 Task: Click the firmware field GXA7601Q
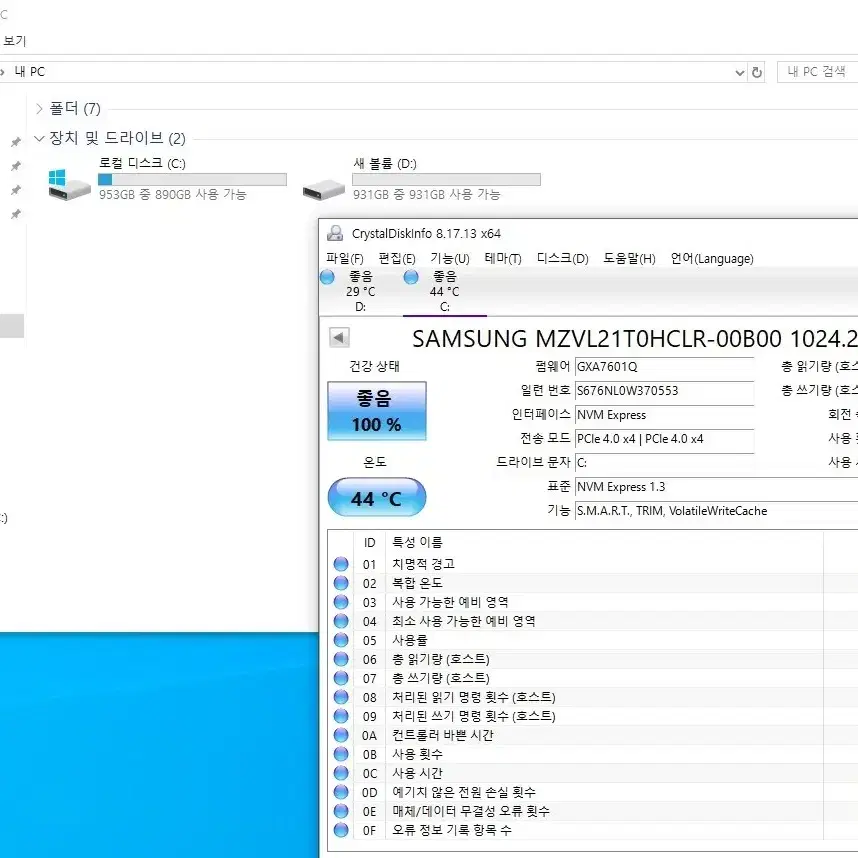coord(664,367)
